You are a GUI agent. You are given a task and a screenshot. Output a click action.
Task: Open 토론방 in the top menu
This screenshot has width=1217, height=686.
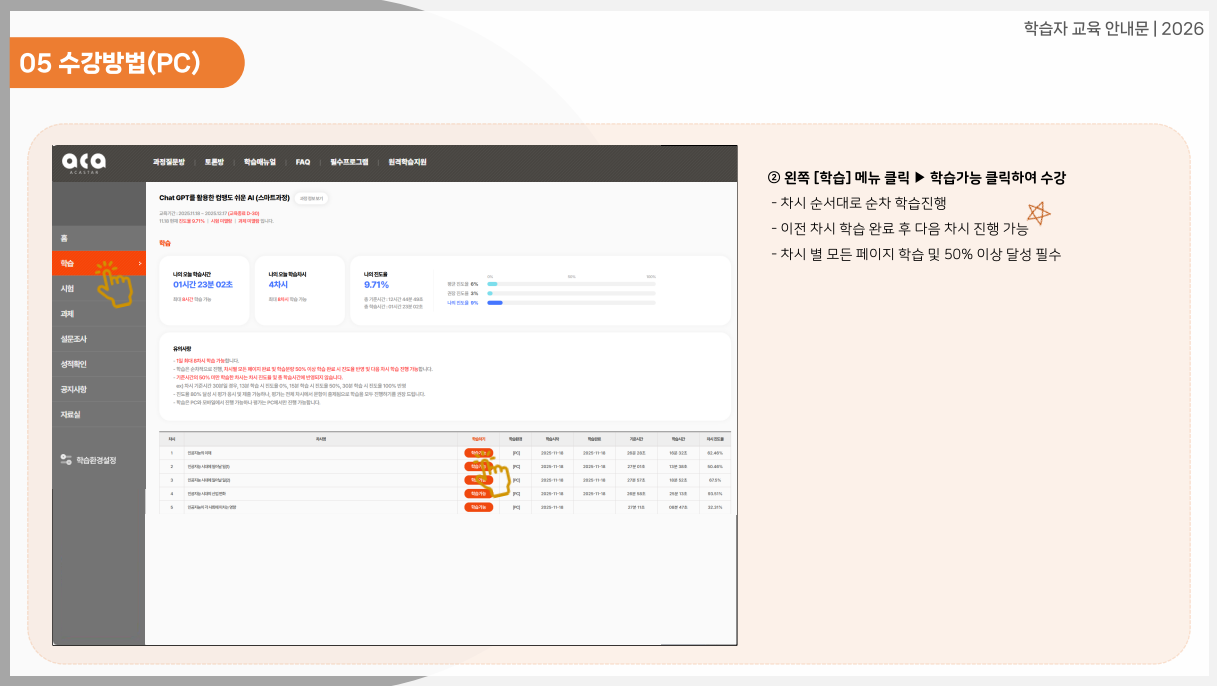pyautogui.click(x=215, y=162)
